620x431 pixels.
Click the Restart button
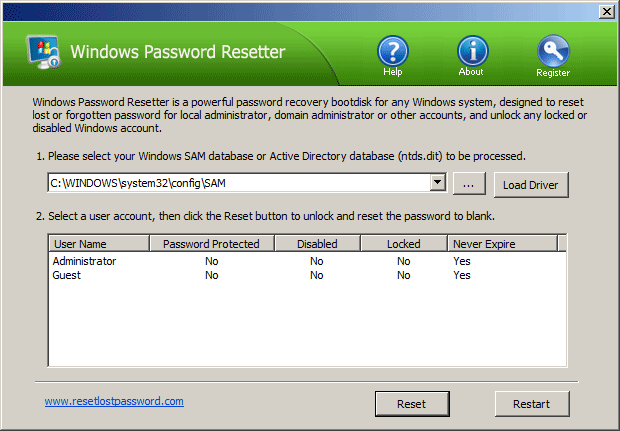[532, 404]
